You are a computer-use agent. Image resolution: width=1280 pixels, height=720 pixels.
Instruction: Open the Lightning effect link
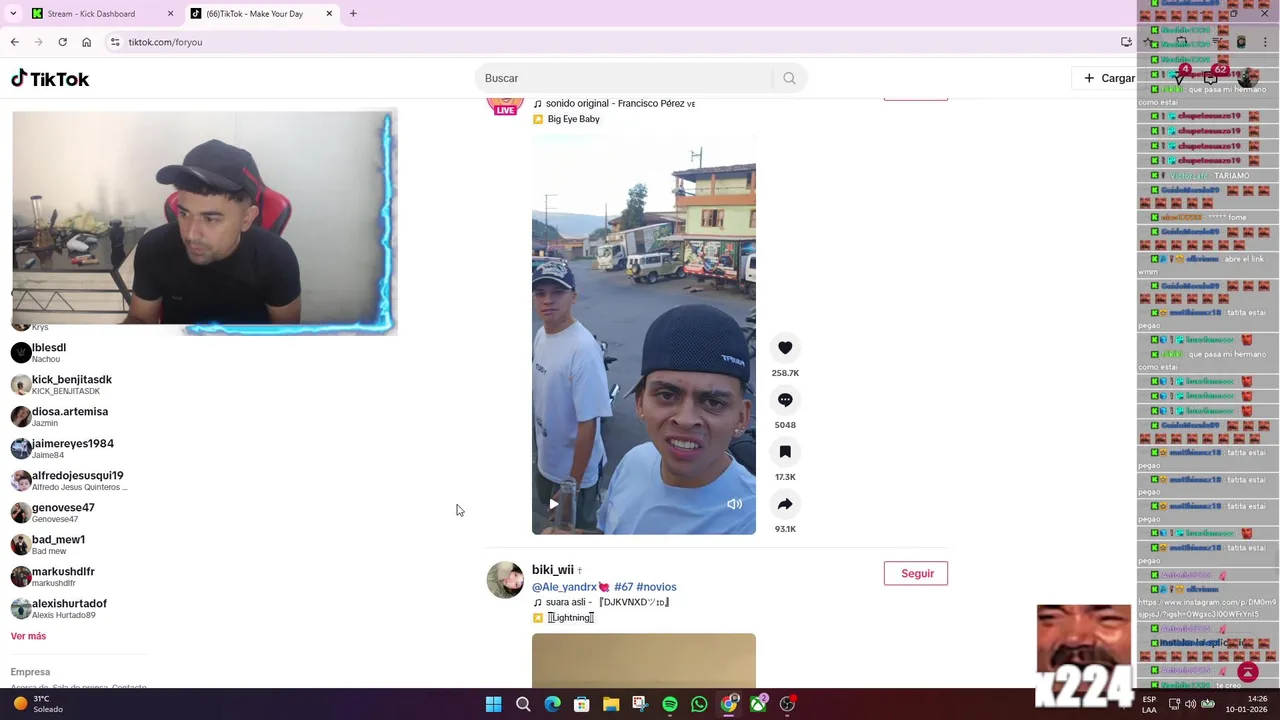point(564,618)
